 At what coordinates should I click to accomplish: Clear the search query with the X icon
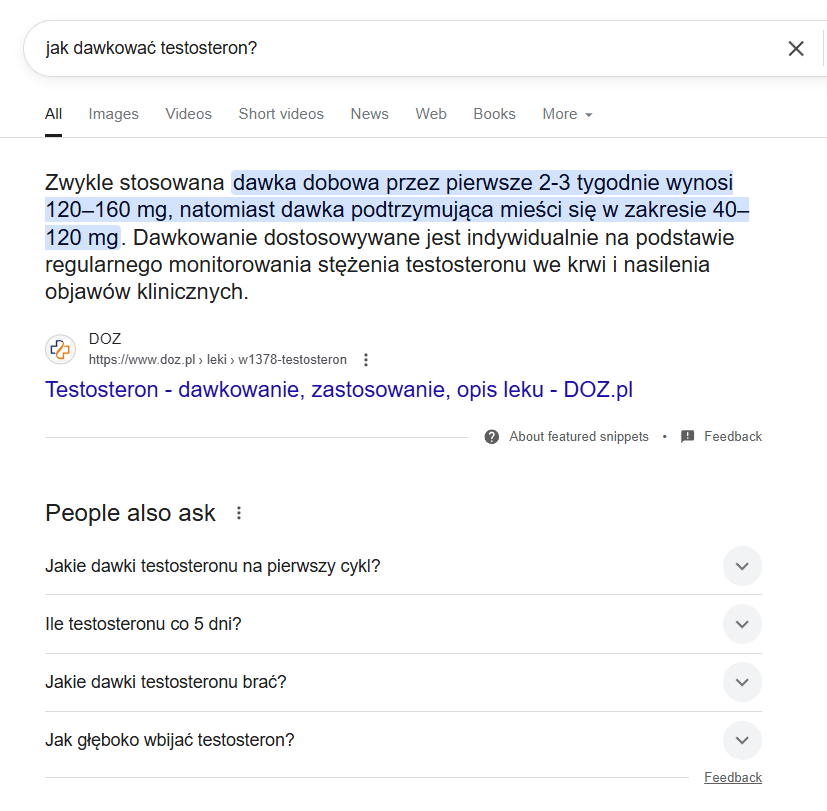click(795, 49)
